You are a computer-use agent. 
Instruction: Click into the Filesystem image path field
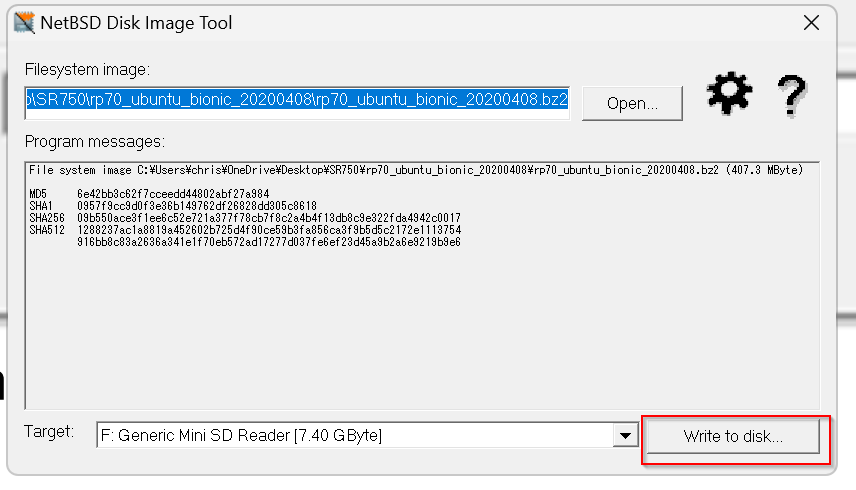tap(298, 103)
